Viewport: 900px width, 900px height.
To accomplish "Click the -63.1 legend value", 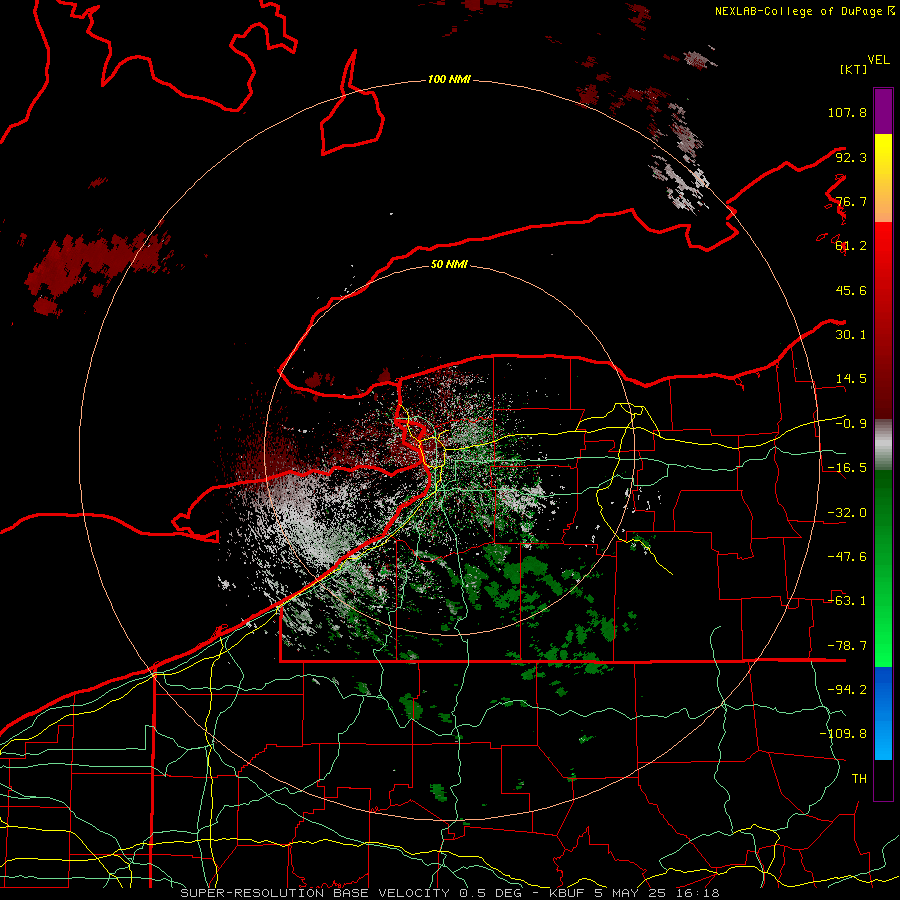I will [847, 601].
